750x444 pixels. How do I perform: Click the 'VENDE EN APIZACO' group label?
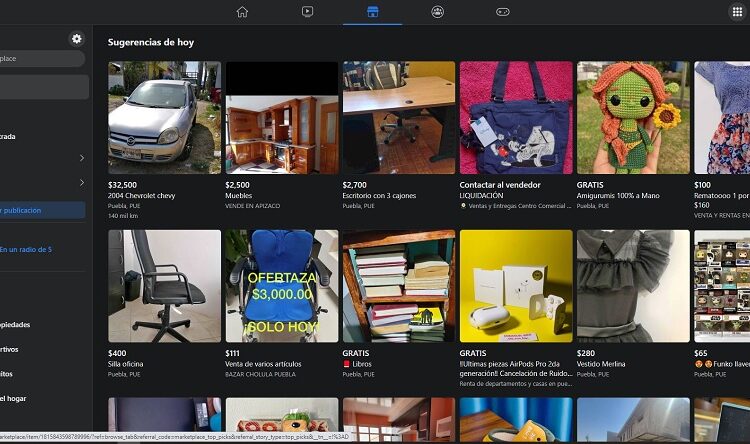coord(253,206)
